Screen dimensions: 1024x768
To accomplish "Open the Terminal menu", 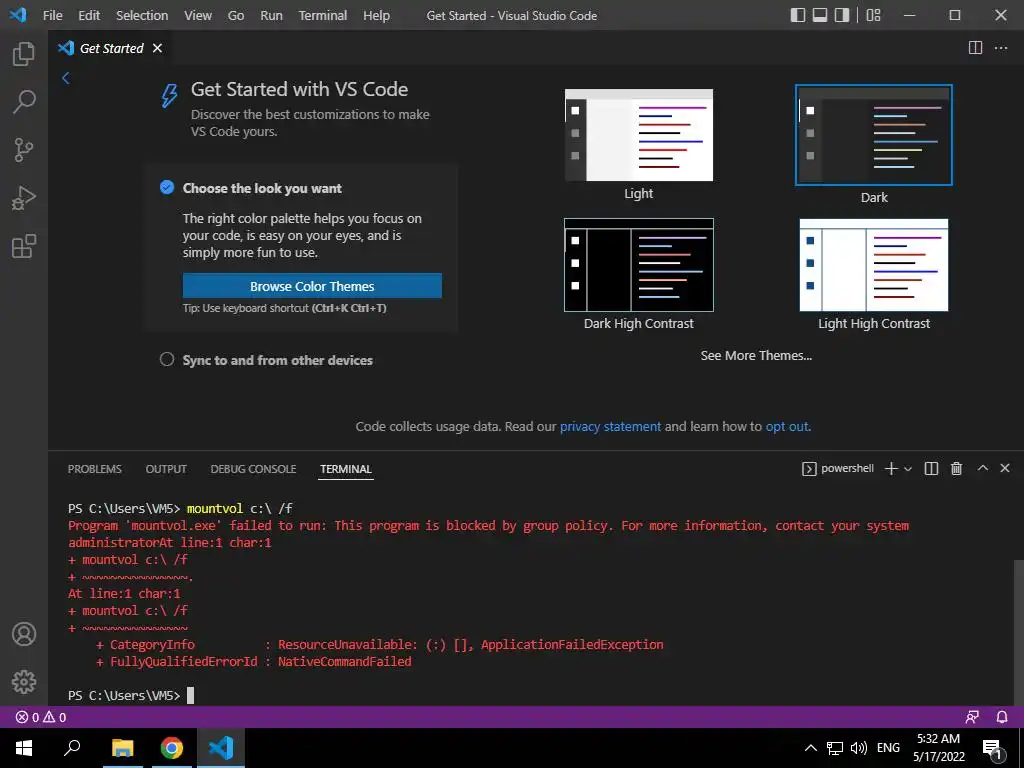I will coord(323,15).
